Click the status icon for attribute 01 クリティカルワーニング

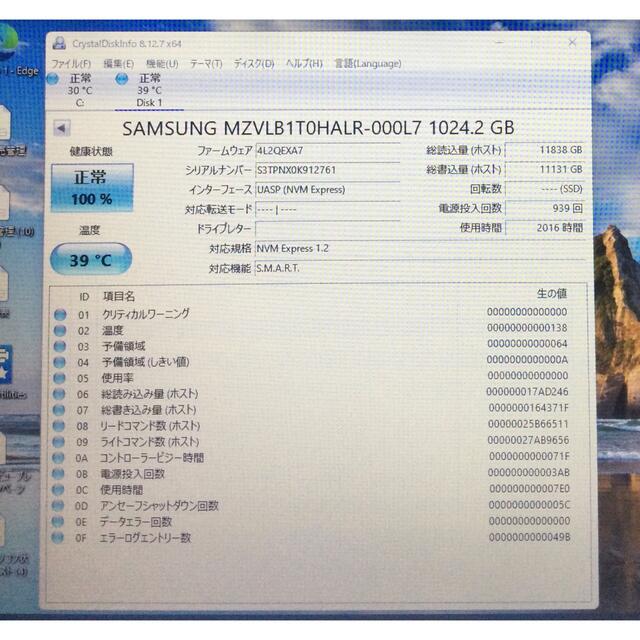coord(60,315)
